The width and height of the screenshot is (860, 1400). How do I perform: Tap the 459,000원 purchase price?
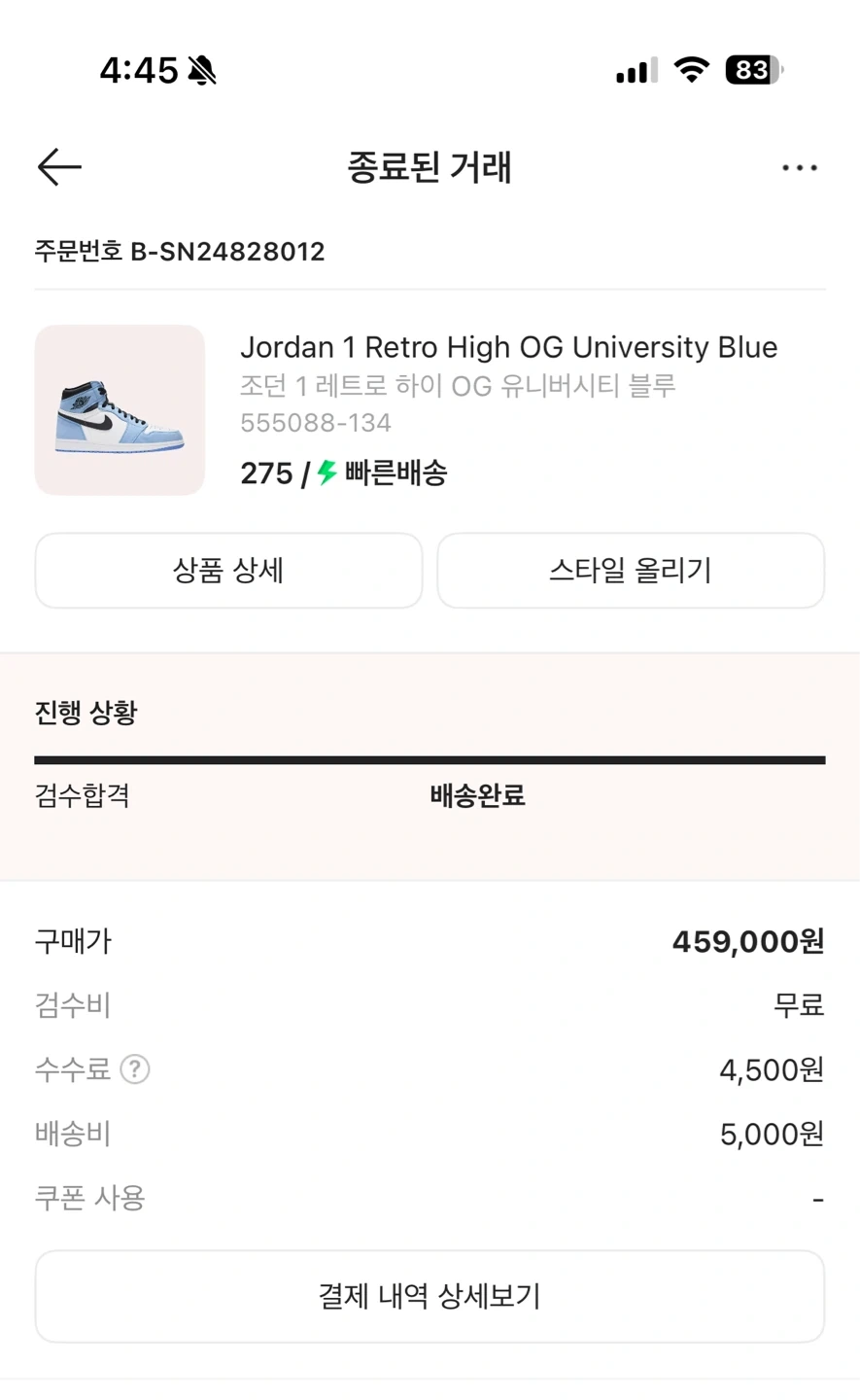(747, 941)
